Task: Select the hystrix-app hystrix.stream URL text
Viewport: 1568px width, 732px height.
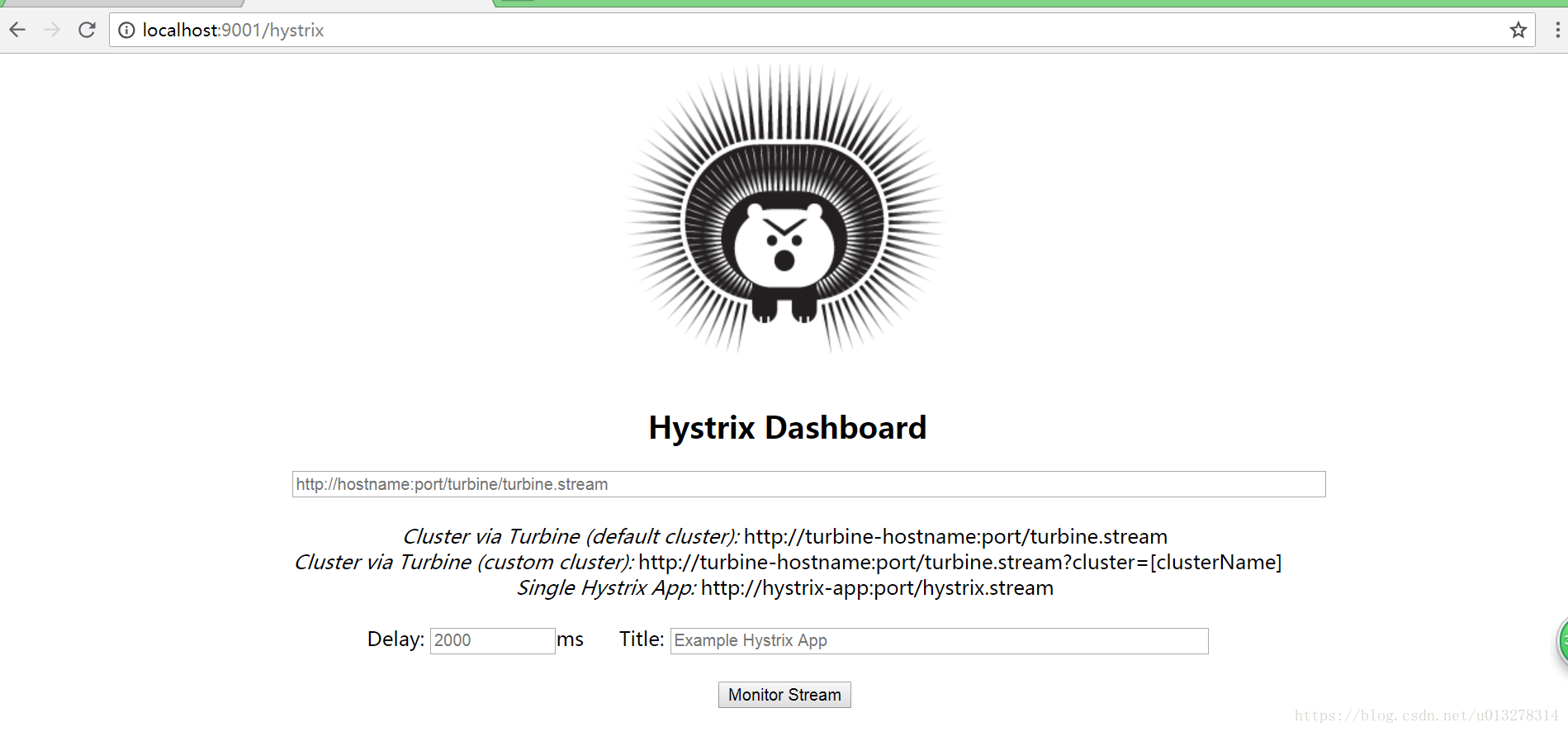Action: click(877, 587)
